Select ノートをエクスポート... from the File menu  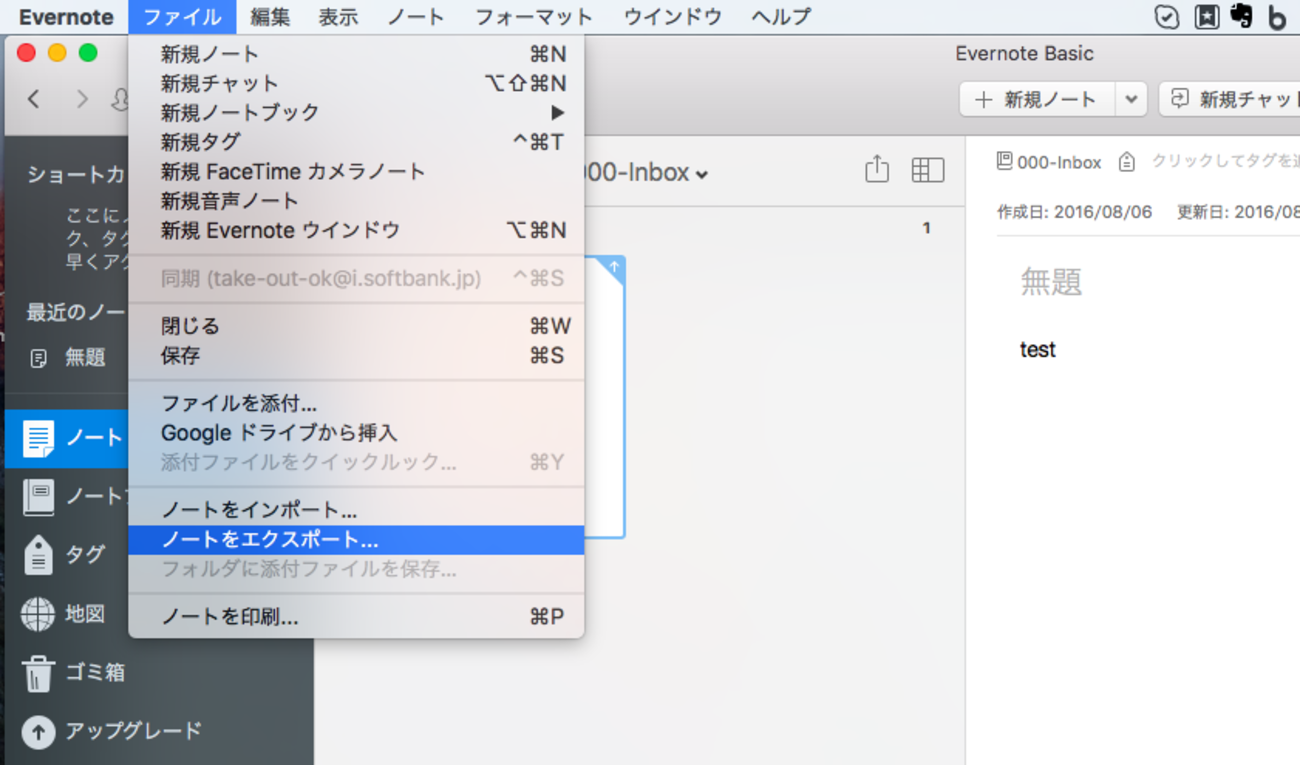[356, 540]
